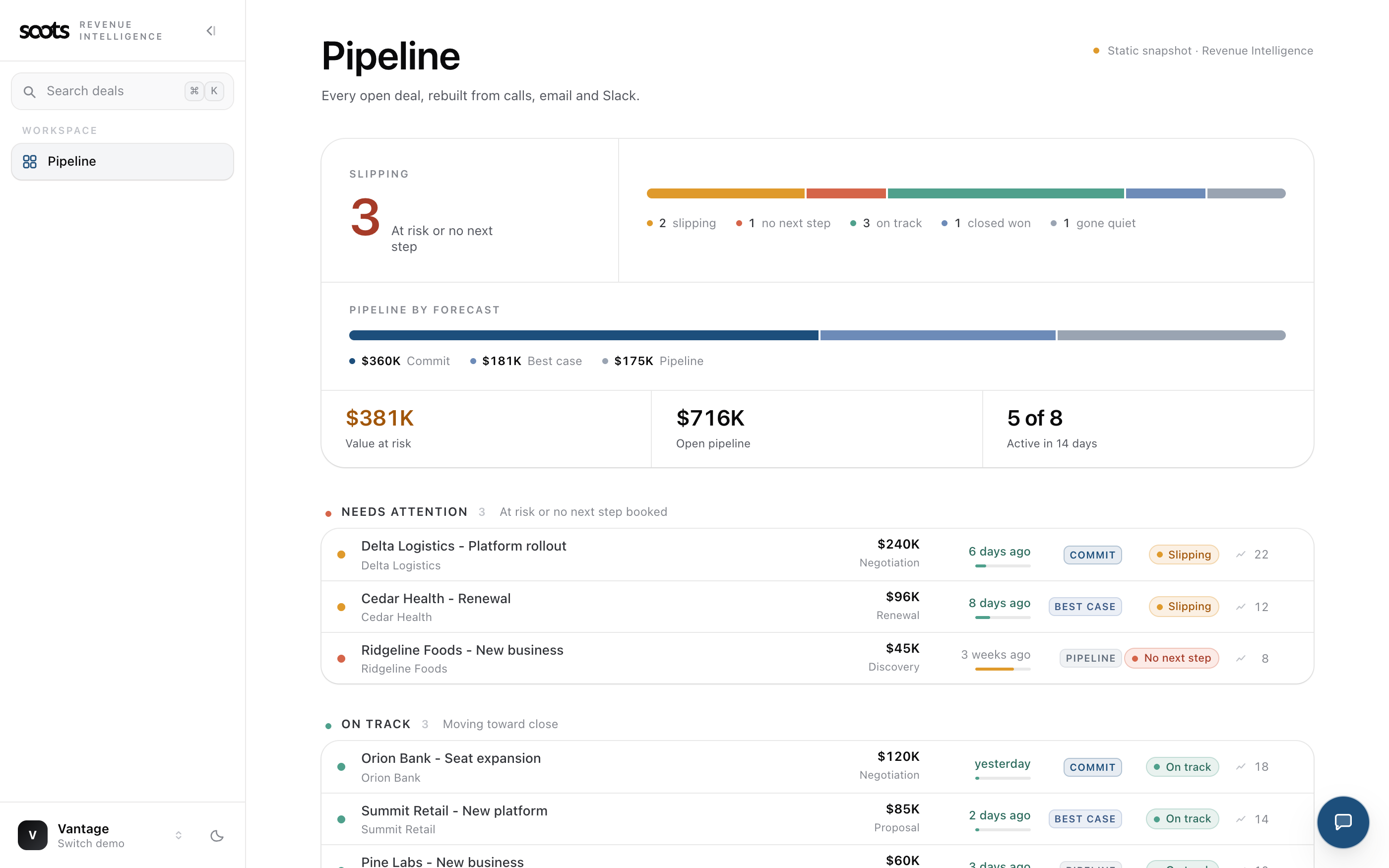The height and width of the screenshot is (868, 1389).
Task: Click the ON TRACK section header
Action: click(x=376, y=725)
